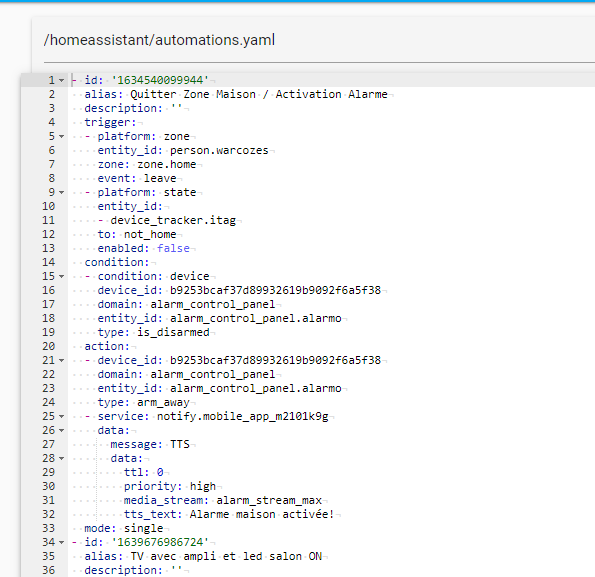
Task: Select line number 13 in the gutter
Action: [x=49, y=248]
